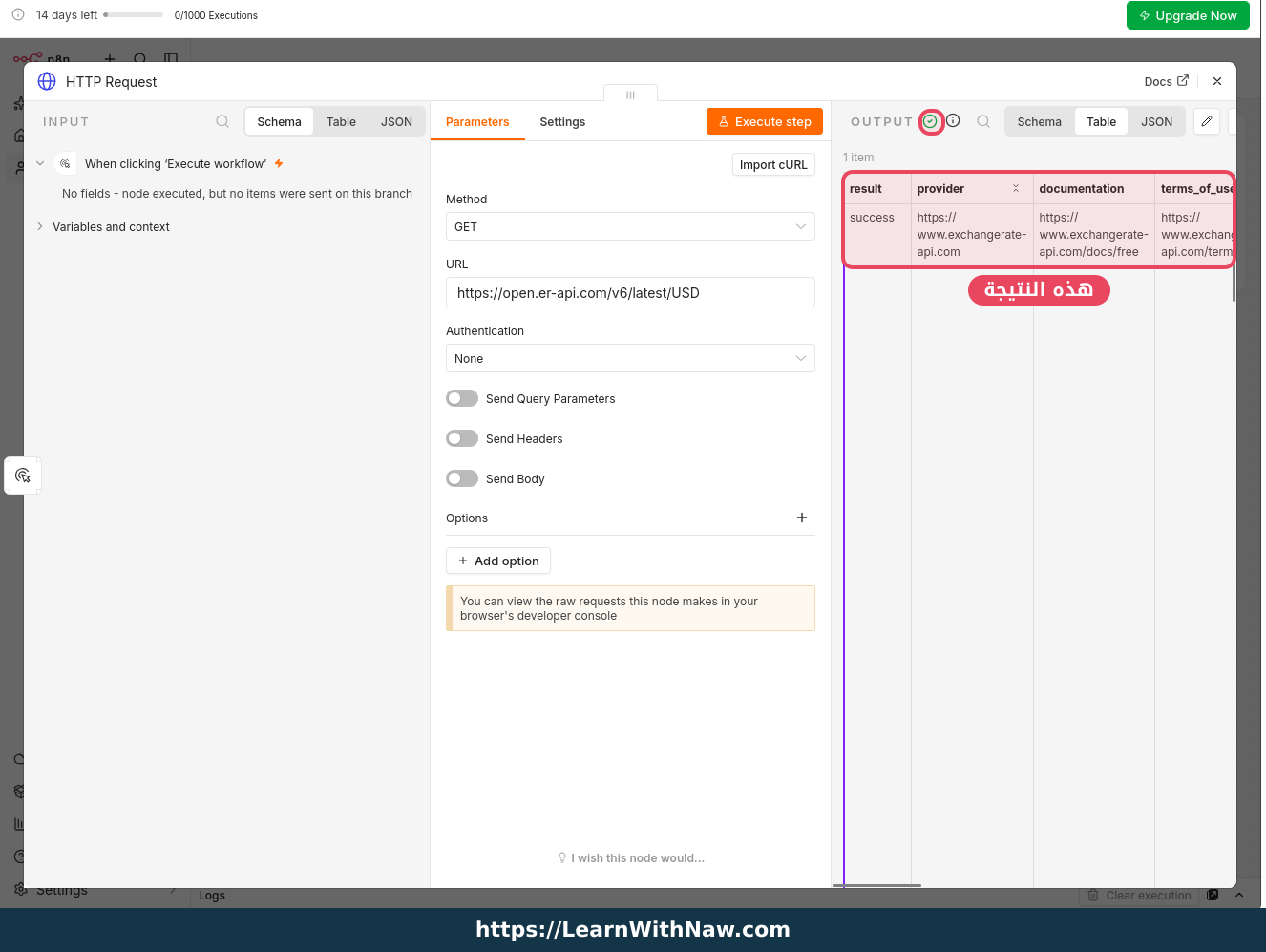Click the Import cURL button
The height and width of the screenshot is (952, 1266).
coord(773,164)
